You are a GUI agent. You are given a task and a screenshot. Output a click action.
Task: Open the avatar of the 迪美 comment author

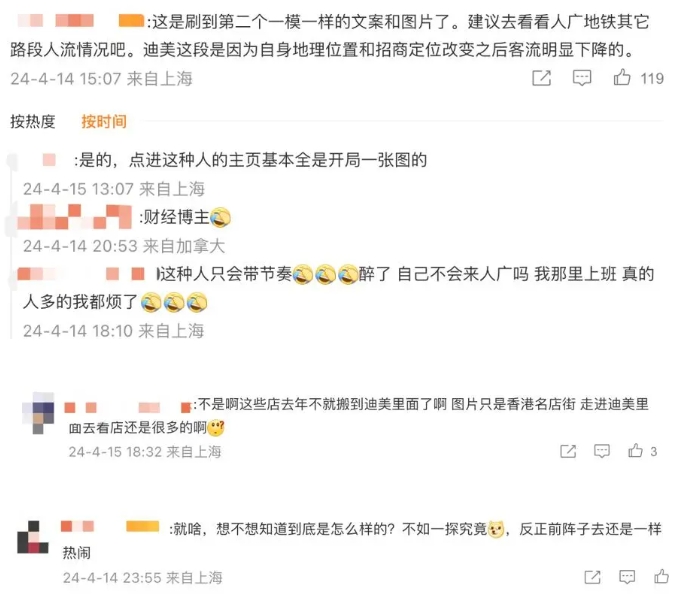point(38,413)
